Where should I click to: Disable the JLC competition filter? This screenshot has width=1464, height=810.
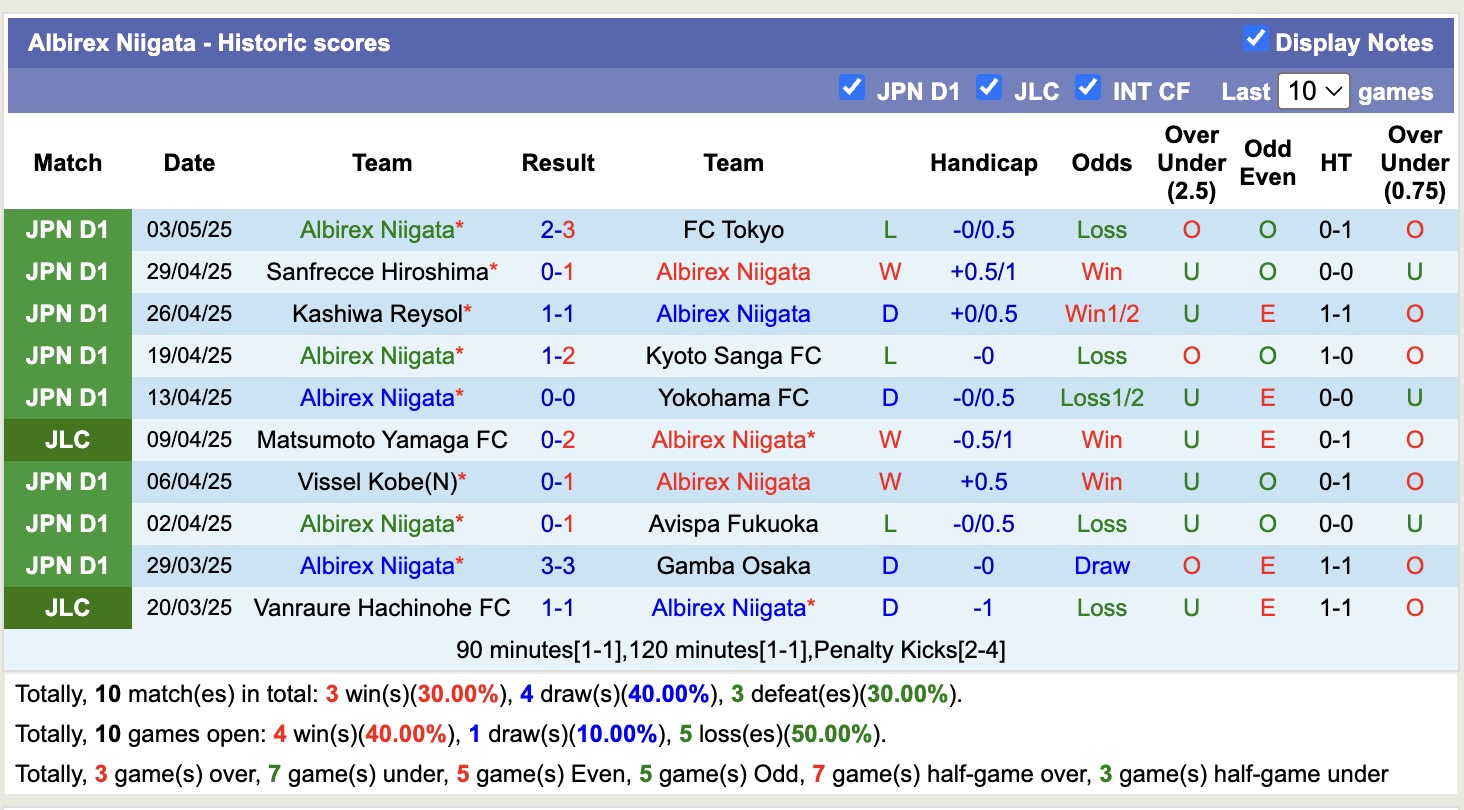click(989, 88)
